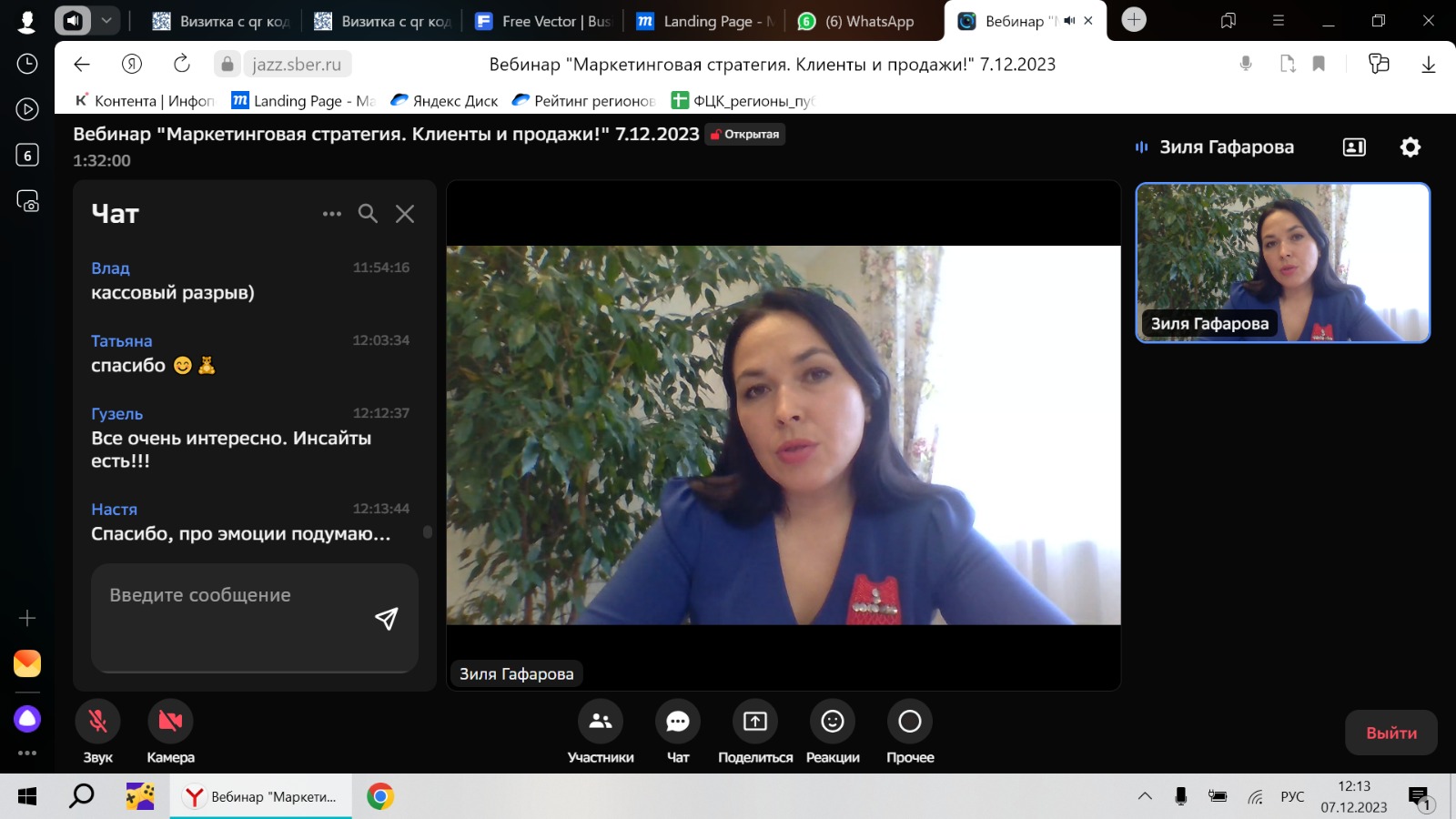Open first Визитка с qr код tab
The image size is (1456, 819).
coord(221,21)
